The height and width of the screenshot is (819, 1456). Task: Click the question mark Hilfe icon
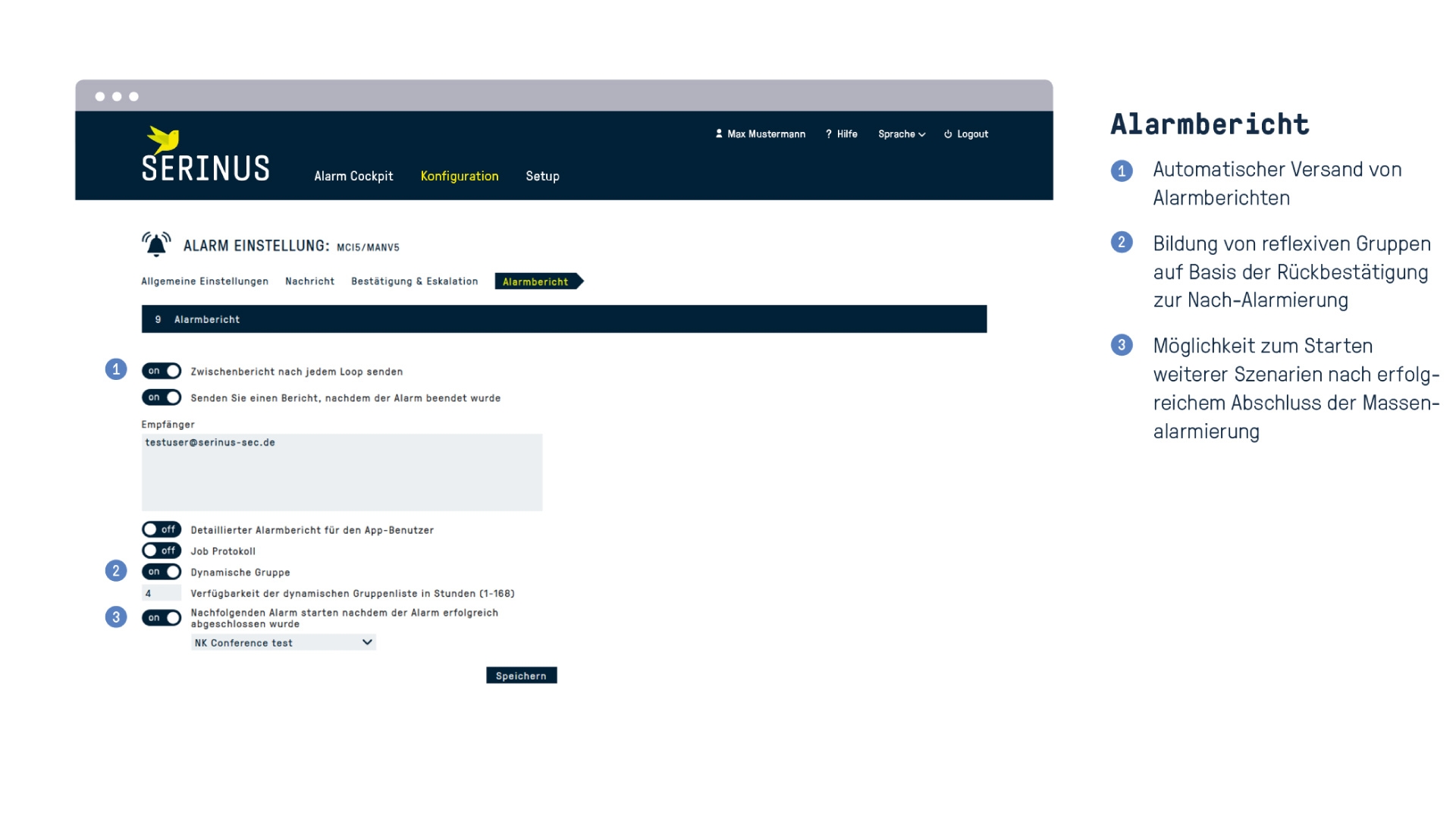pos(829,134)
